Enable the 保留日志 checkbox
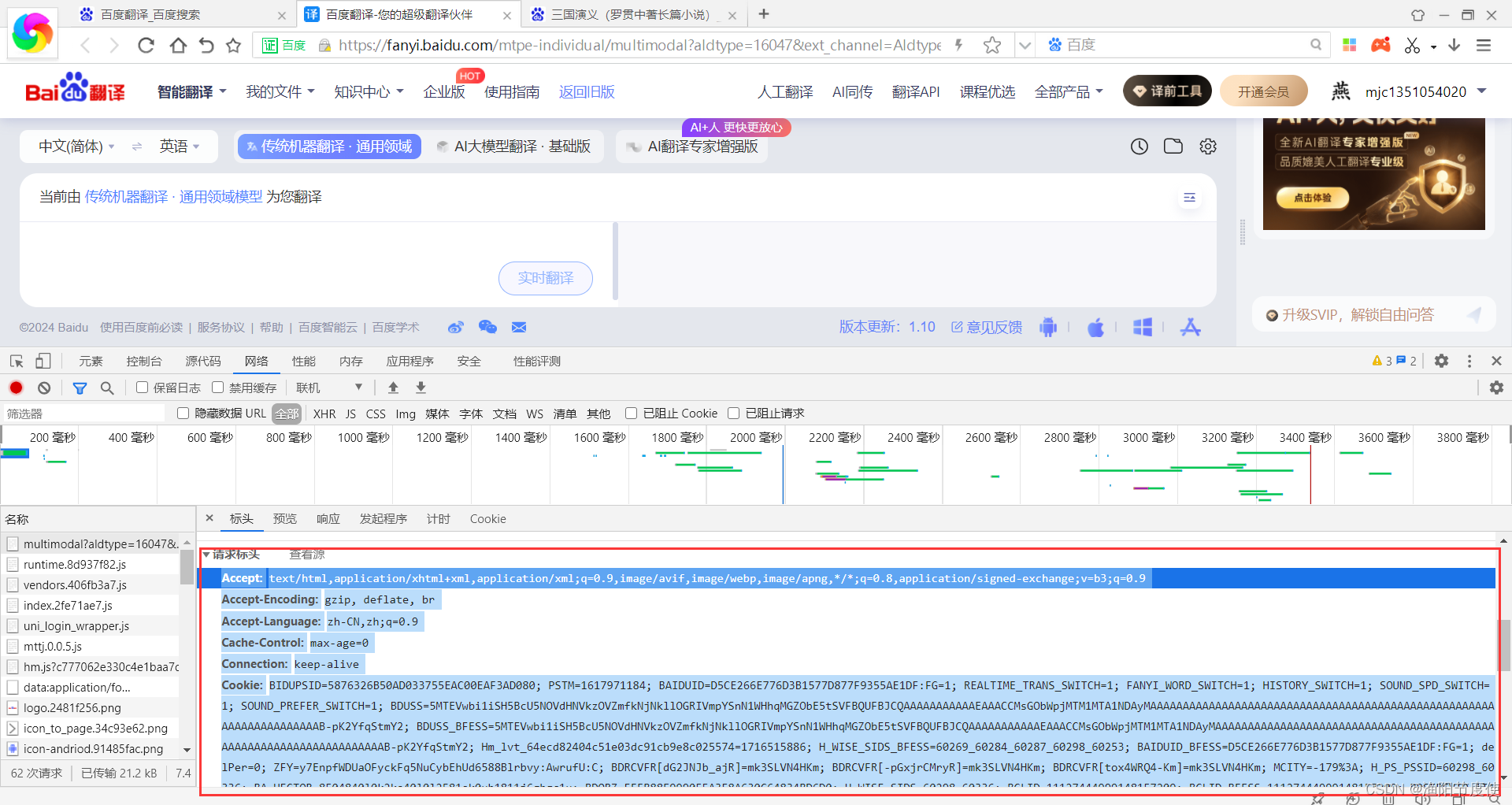The height and width of the screenshot is (805, 1512). [x=143, y=388]
